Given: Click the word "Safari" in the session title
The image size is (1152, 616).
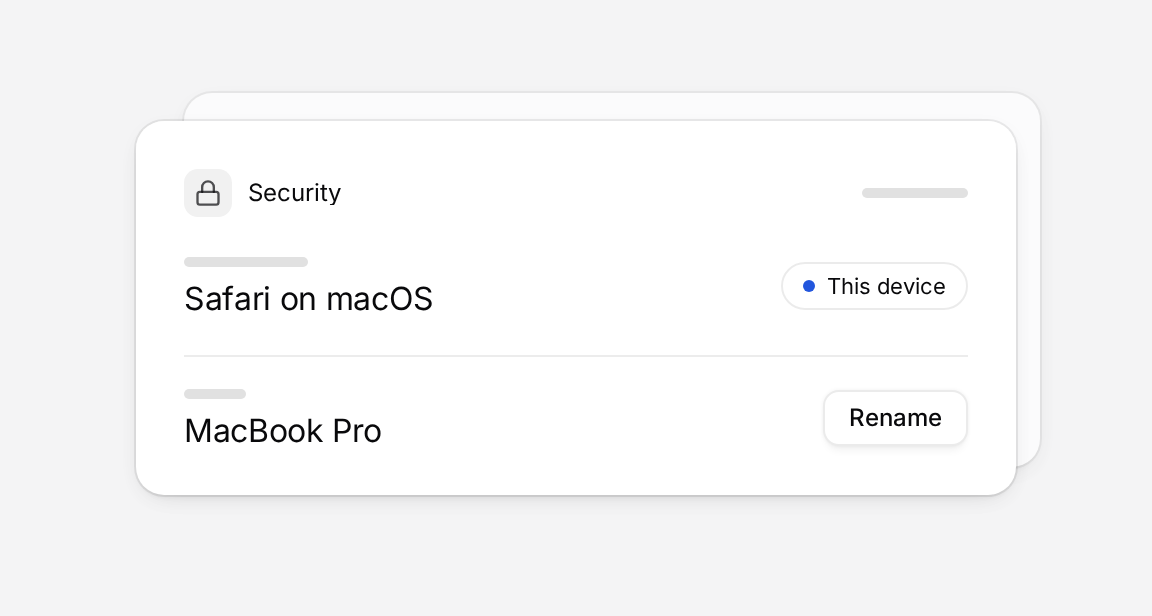Looking at the screenshot, I should click(228, 298).
